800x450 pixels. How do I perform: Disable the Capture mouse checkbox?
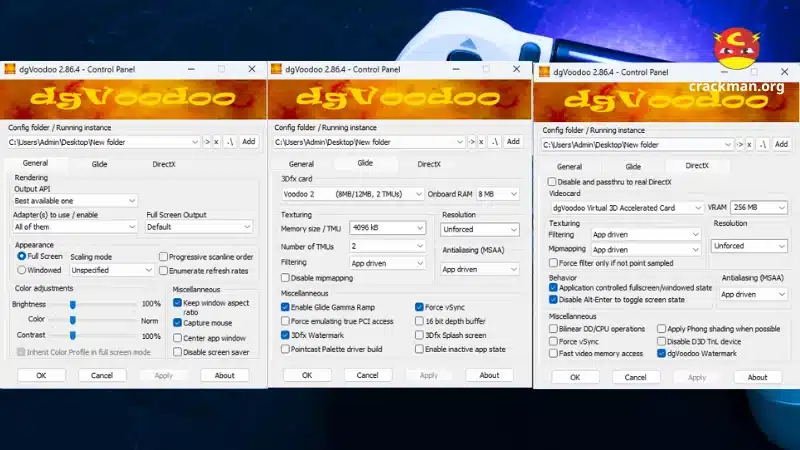click(x=177, y=323)
